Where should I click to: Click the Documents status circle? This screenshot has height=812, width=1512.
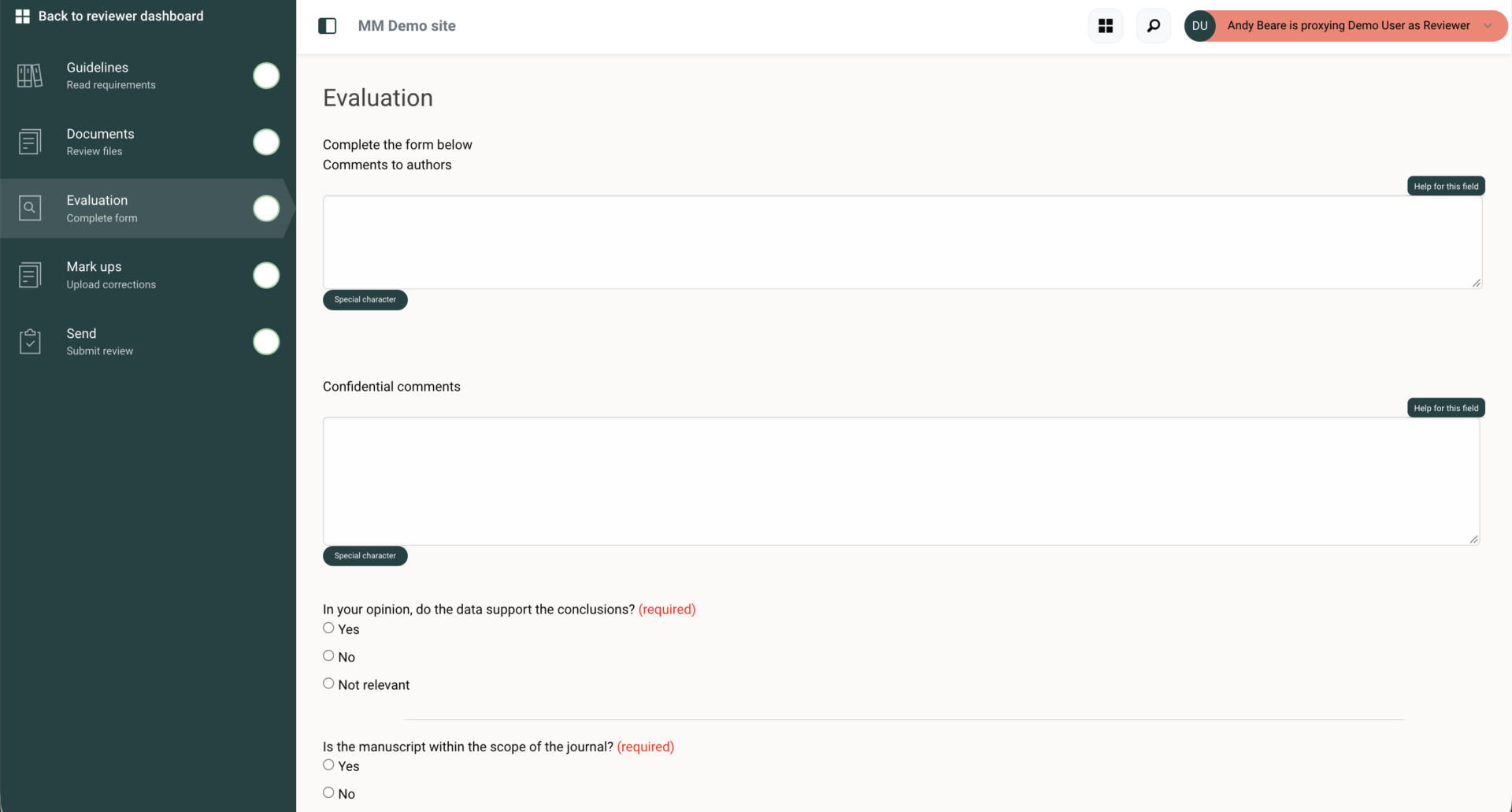click(266, 142)
